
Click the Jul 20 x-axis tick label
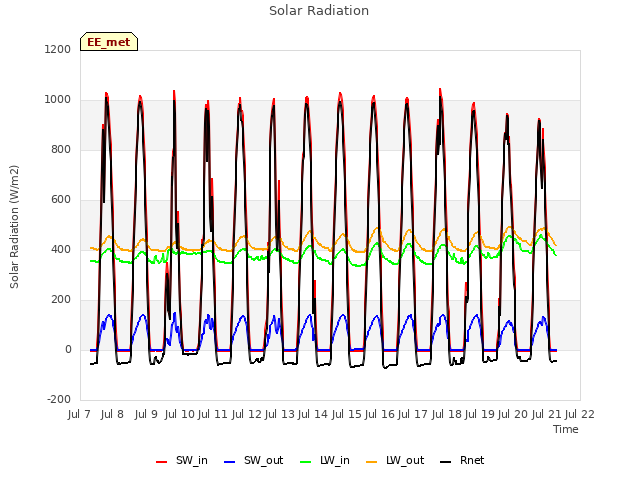pyautogui.click(x=513, y=415)
